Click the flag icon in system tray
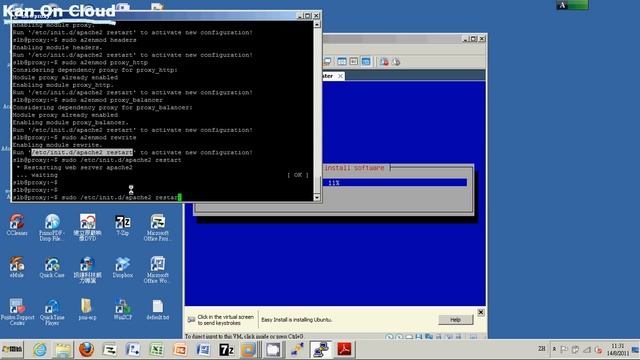Image resolution: width=640 pixels, height=360 pixels. pyautogui.click(x=564, y=350)
